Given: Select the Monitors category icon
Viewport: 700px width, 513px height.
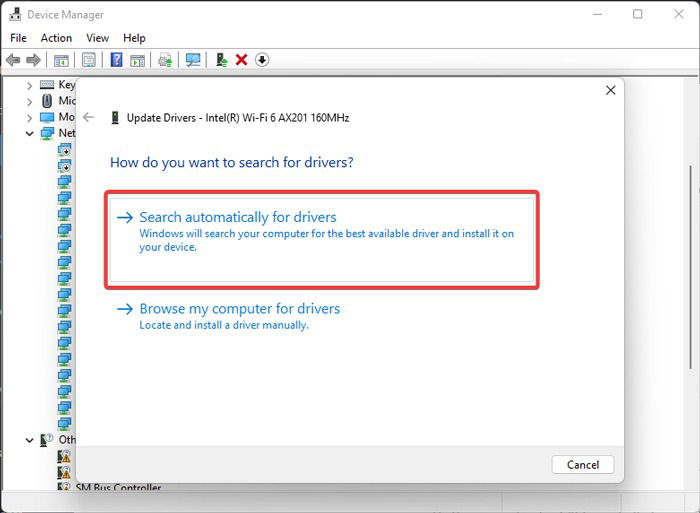Looking at the screenshot, I should [47, 117].
